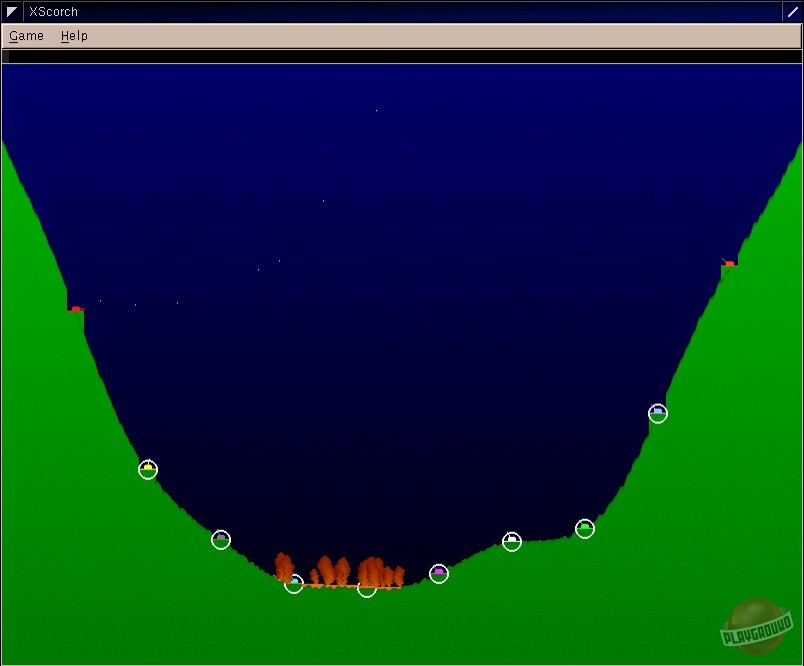Click the XScorch title bar text
The image size is (804, 666).
[x=54, y=12]
